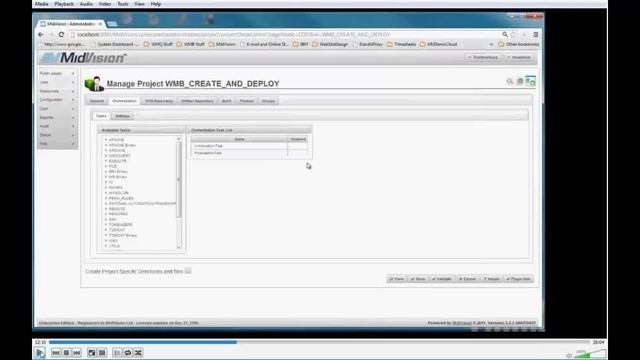This screenshot has width=640, height=360.
Task: Open VLC extended settings button
Action: [x=102, y=353]
